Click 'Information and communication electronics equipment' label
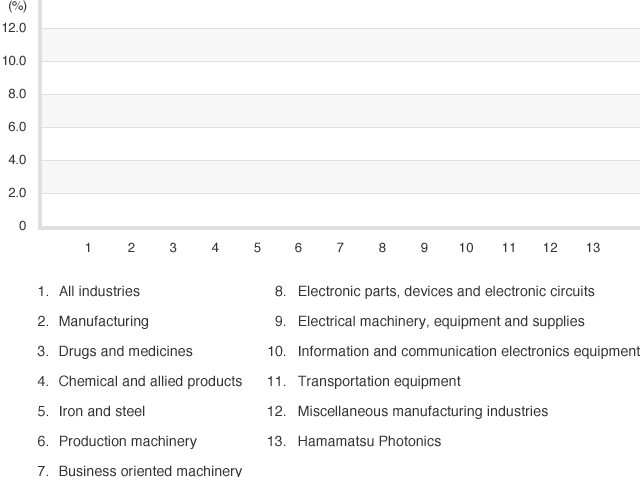640x477 pixels. pos(468,352)
